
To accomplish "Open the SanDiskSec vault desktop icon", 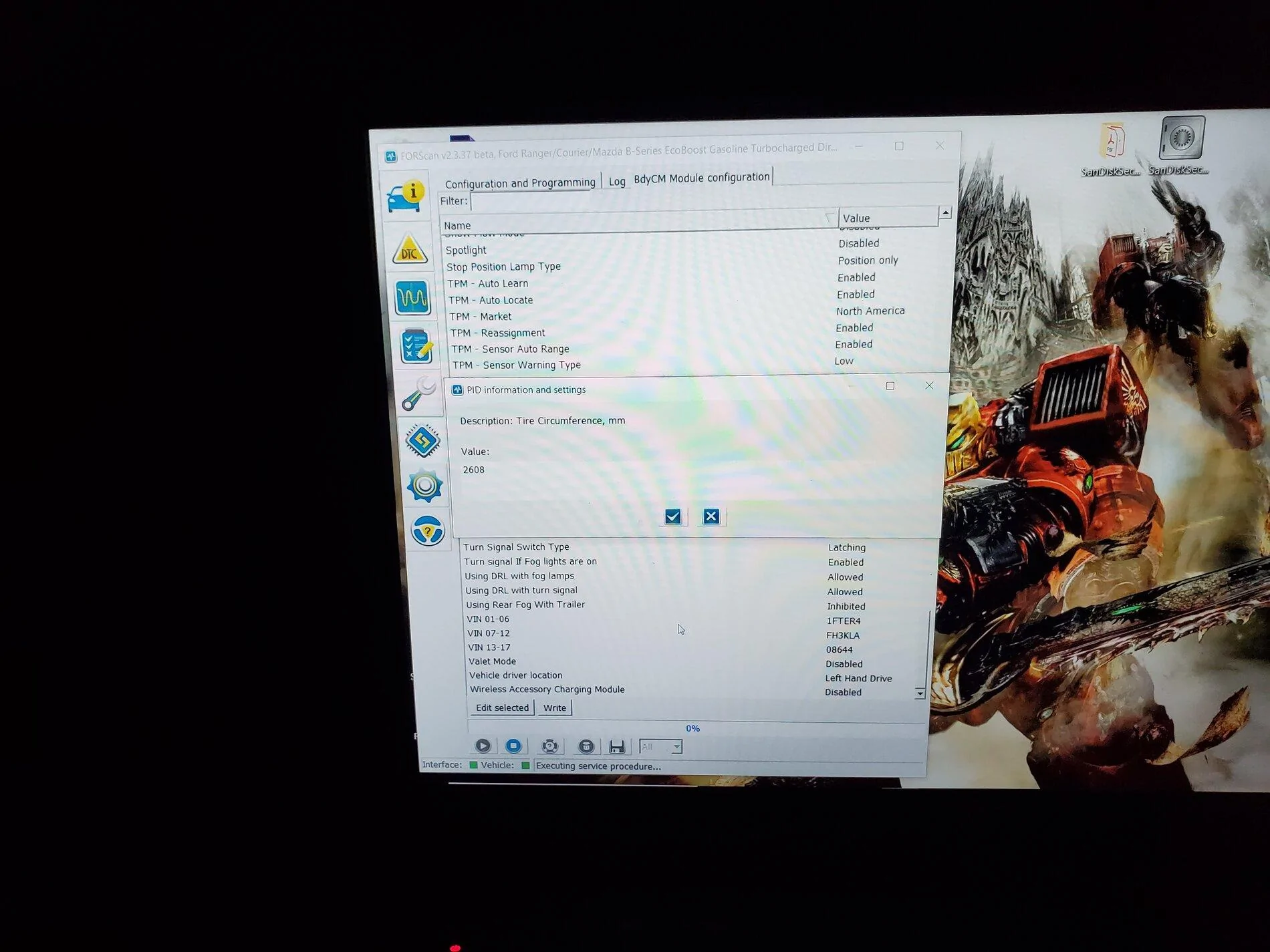I will pyautogui.click(x=1180, y=146).
